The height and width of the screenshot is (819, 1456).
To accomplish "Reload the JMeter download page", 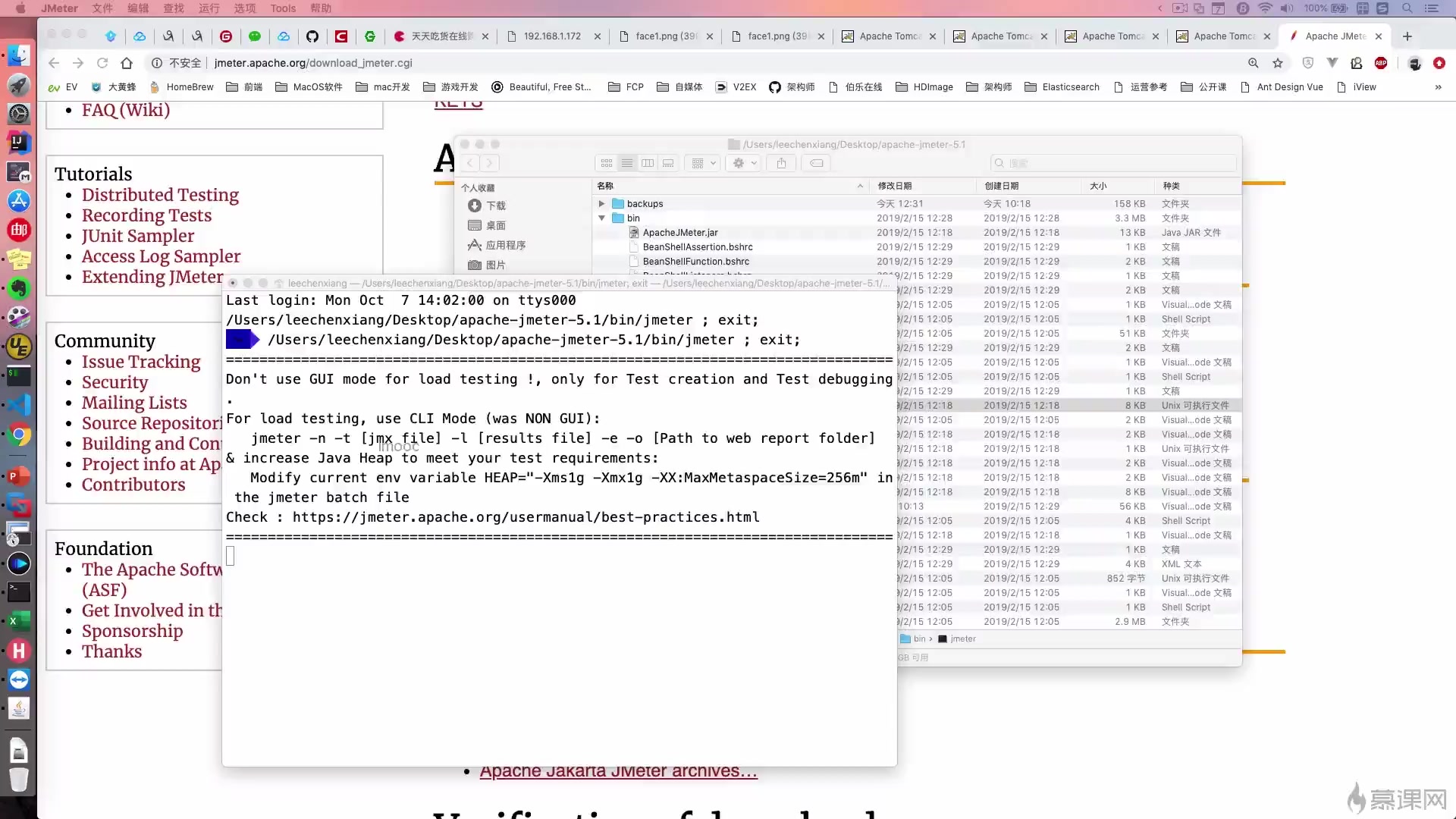I will point(102,63).
